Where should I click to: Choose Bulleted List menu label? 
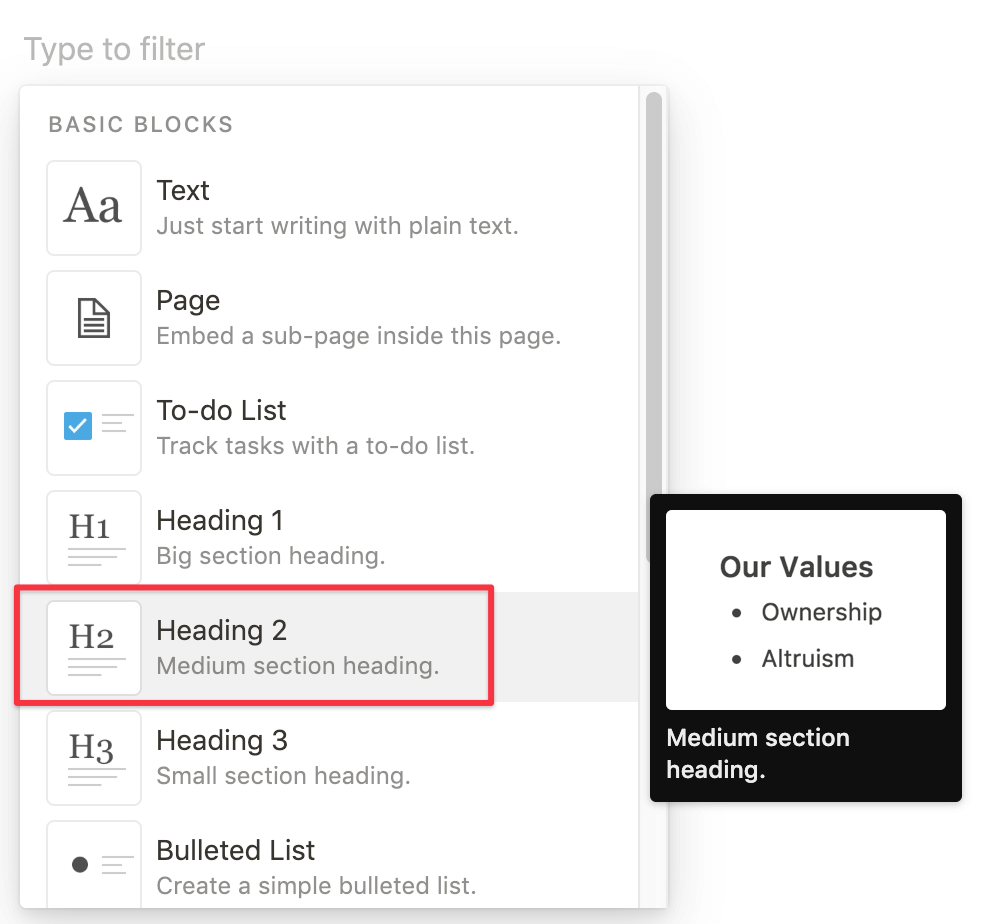coord(236,851)
